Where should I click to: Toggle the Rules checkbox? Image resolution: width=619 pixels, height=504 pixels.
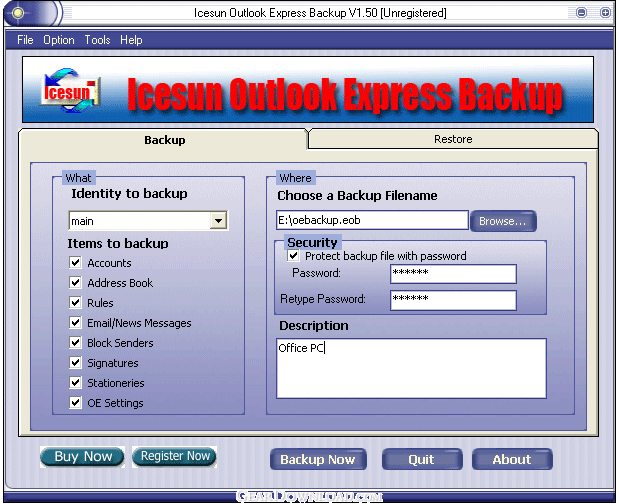click(75, 303)
